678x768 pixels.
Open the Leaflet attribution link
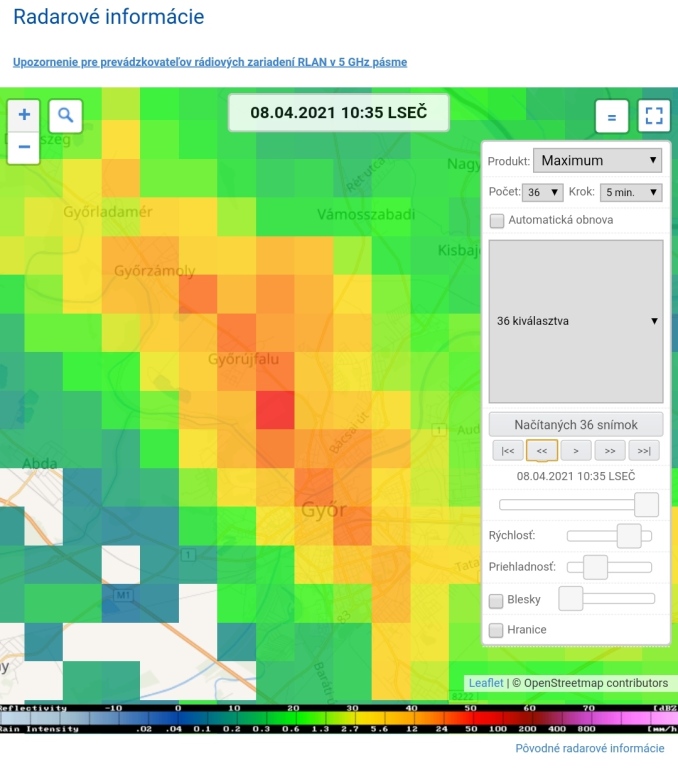click(486, 683)
